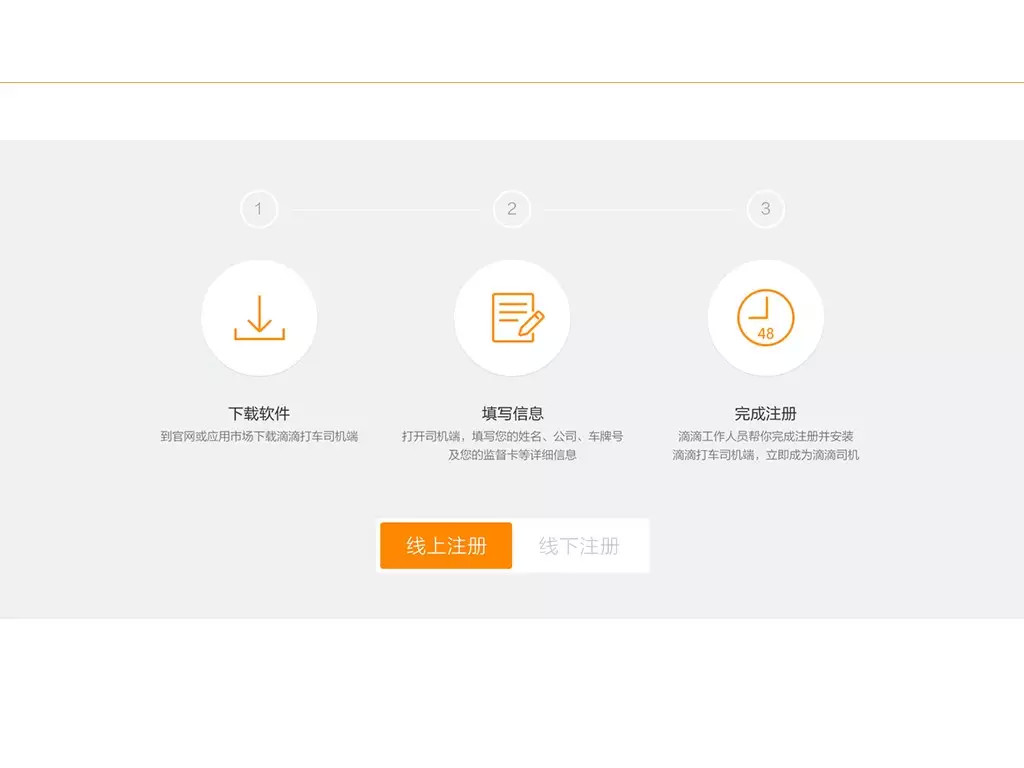This screenshot has width=1024, height=768.
Task: Select the step 3 number circle
Action: point(765,209)
